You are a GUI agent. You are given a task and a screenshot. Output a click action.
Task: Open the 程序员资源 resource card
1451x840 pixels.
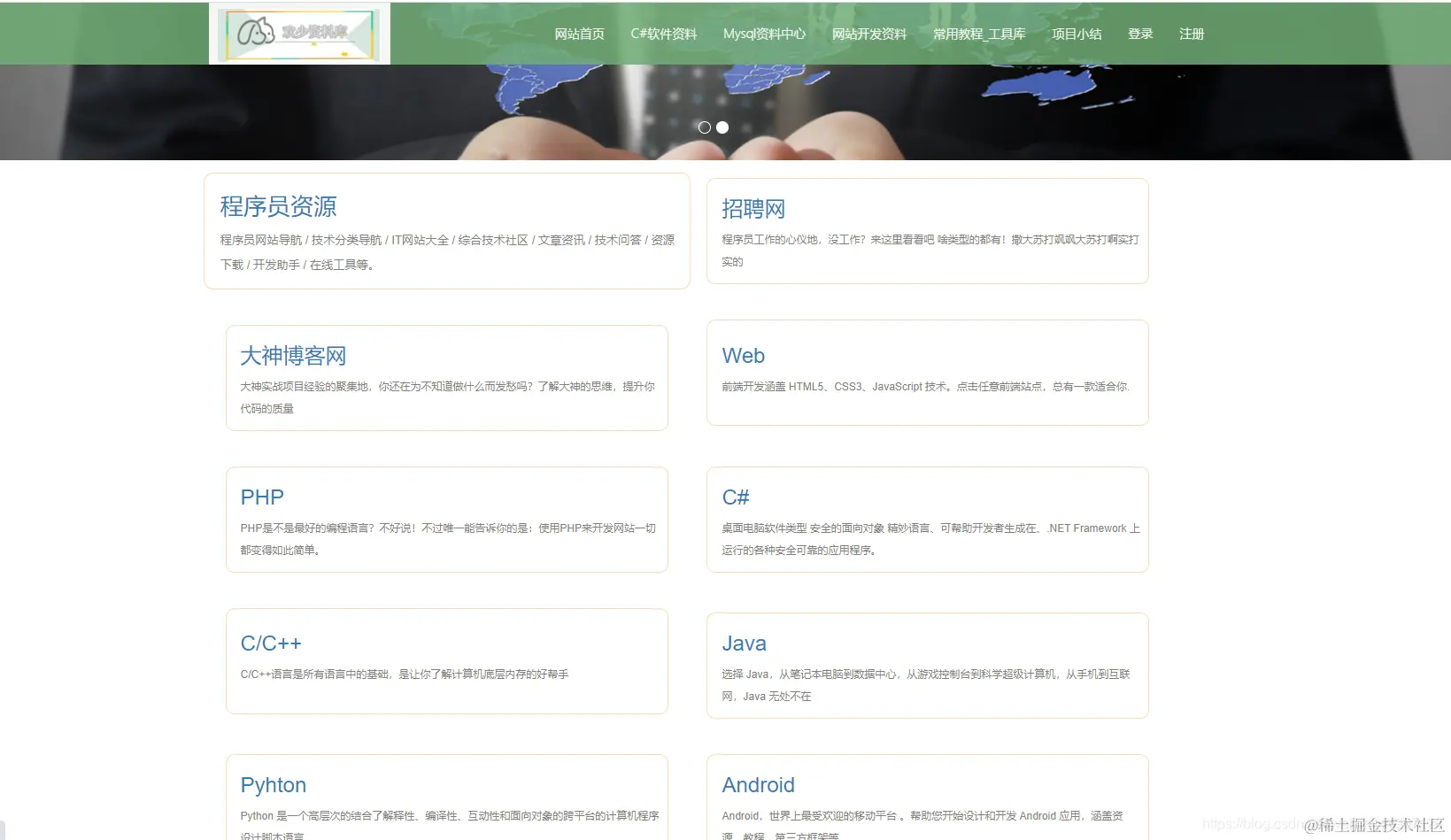point(446,231)
